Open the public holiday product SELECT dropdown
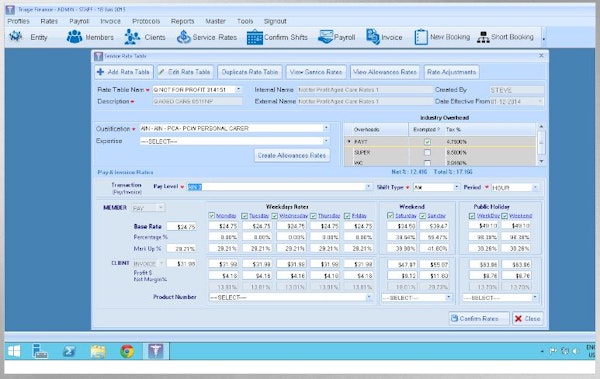600x379 pixels. 535,297
